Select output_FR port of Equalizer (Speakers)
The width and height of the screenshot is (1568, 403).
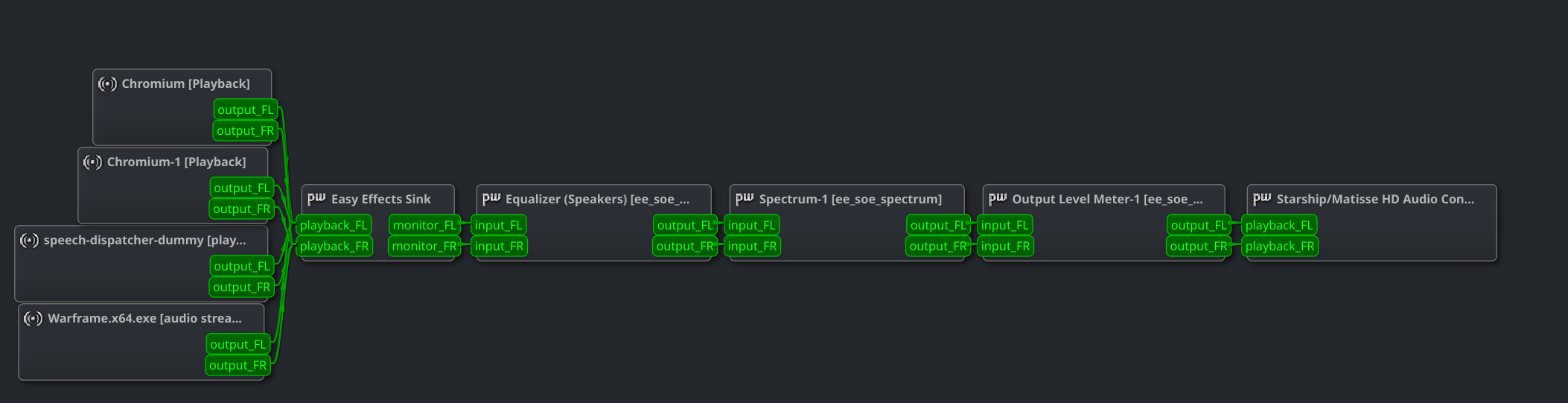685,246
